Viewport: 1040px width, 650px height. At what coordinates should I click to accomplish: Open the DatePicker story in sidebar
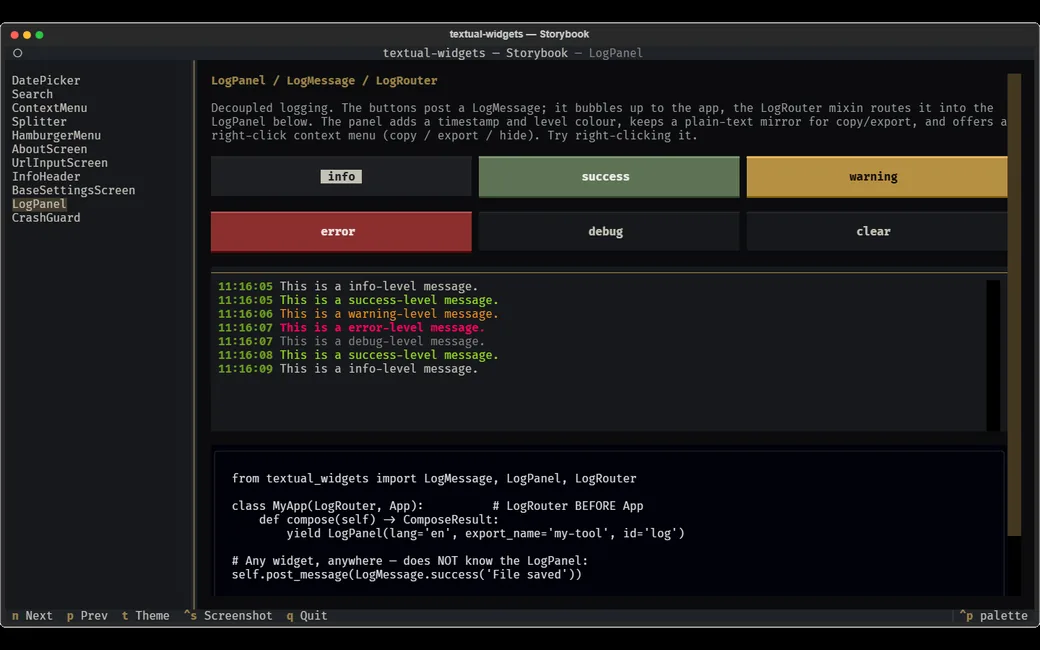click(46, 80)
